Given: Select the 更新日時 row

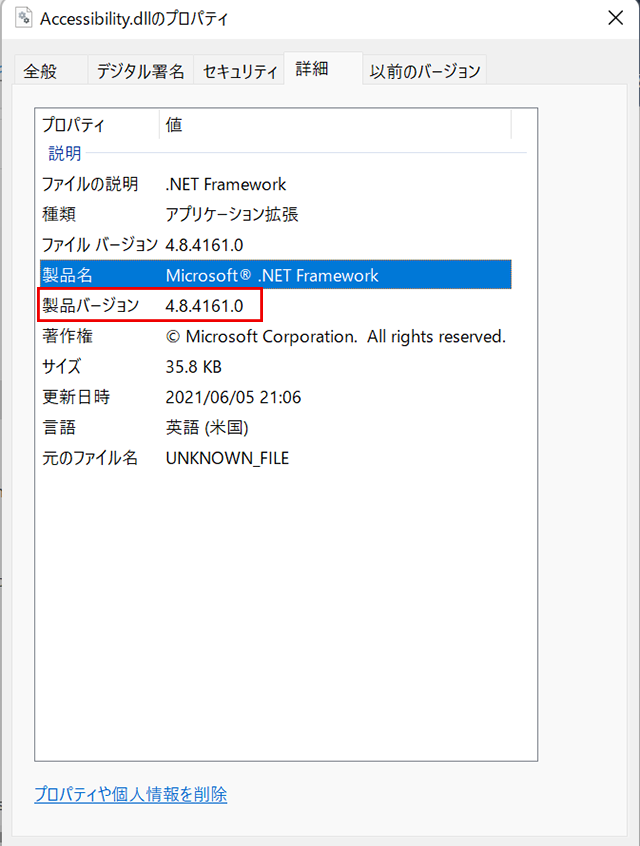Looking at the screenshot, I should pos(275,397).
